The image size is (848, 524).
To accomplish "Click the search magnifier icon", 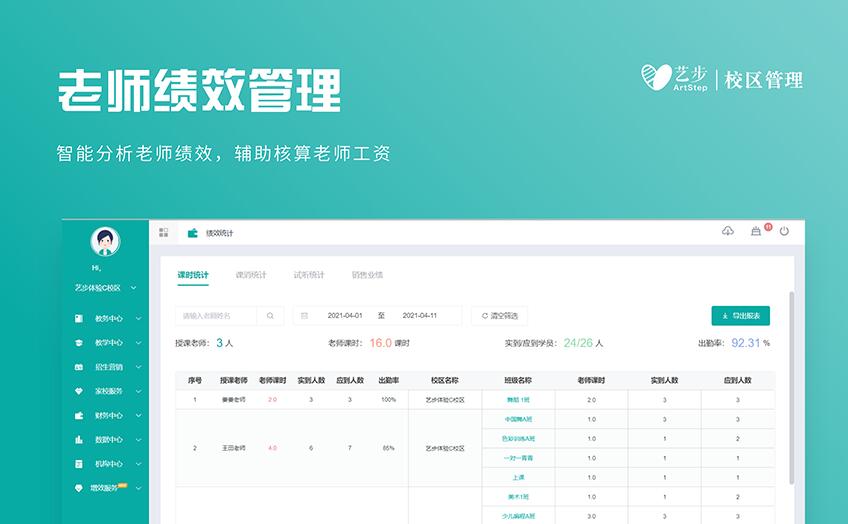I will tap(270, 316).
